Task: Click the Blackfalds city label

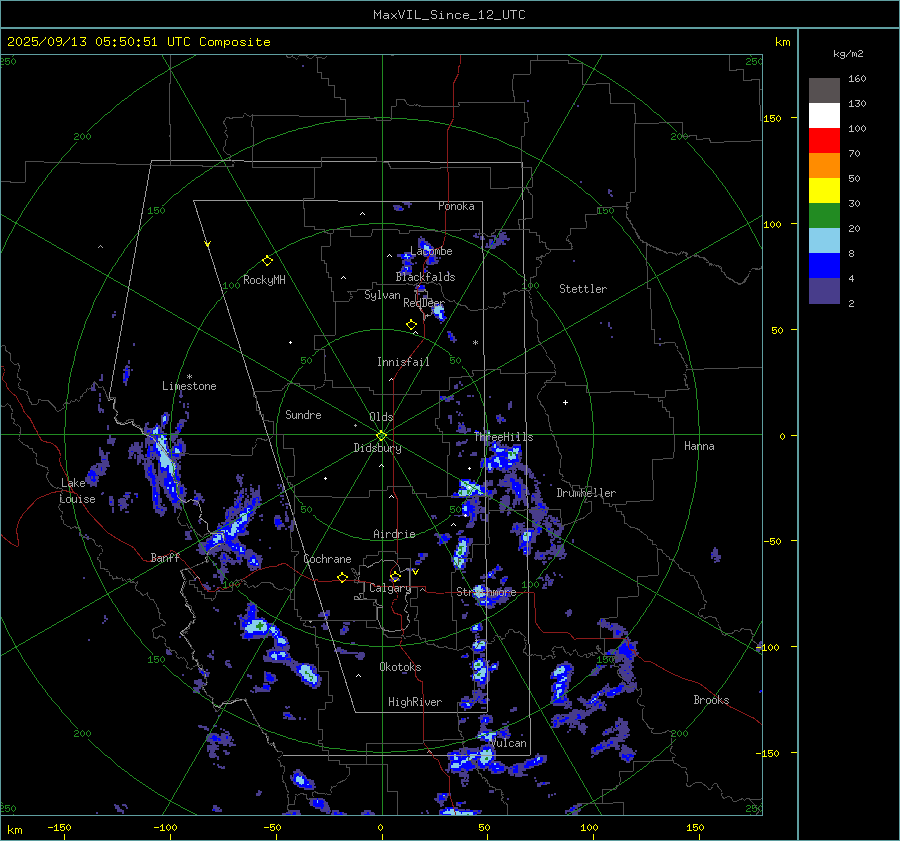Action: 425,277
